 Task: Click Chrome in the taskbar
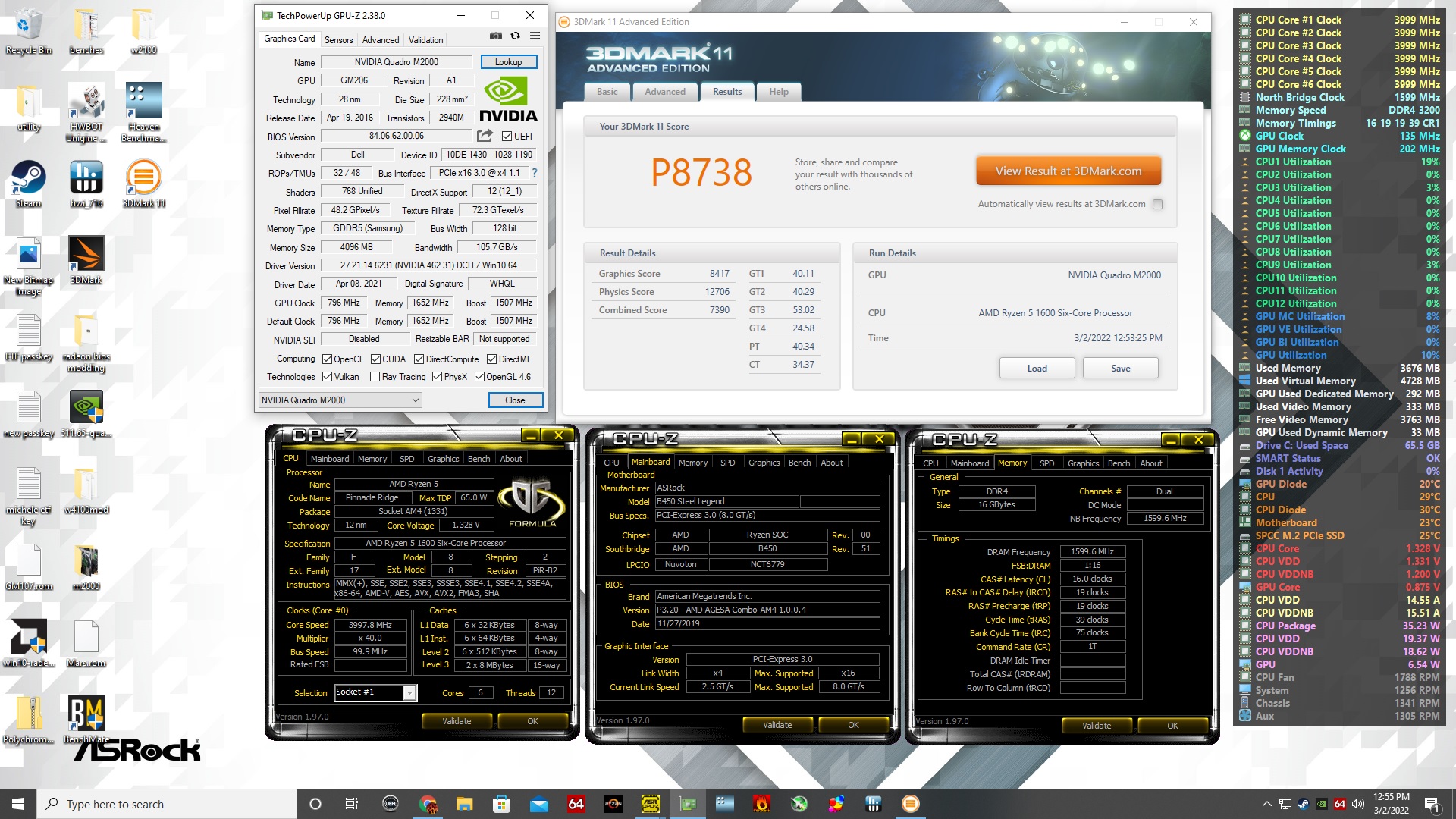pyautogui.click(x=428, y=804)
